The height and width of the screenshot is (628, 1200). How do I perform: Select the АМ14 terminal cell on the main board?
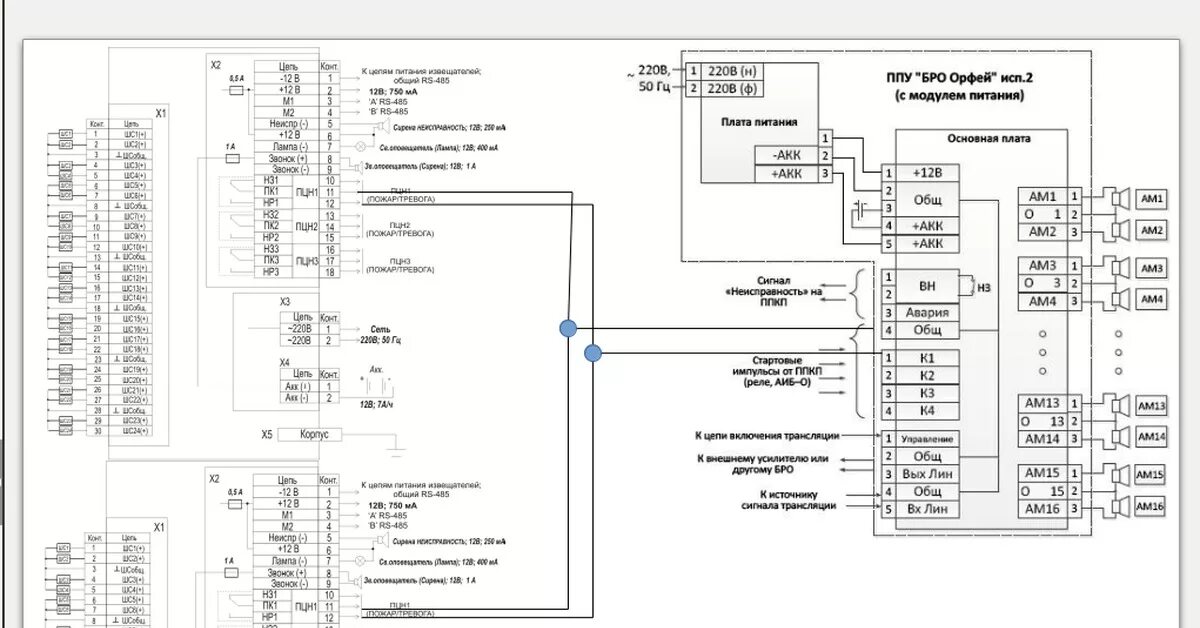(1042, 438)
